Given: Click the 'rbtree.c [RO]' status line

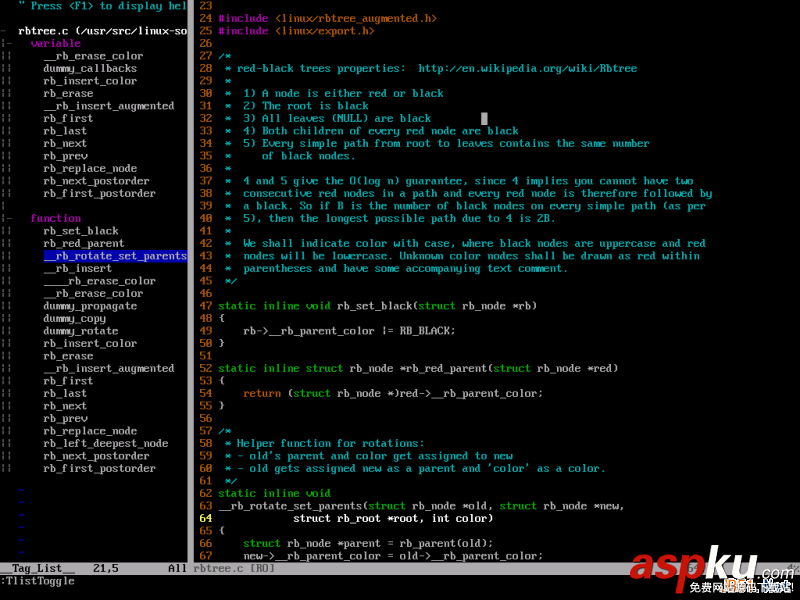Looking at the screenshot, I should click(234, 568).
